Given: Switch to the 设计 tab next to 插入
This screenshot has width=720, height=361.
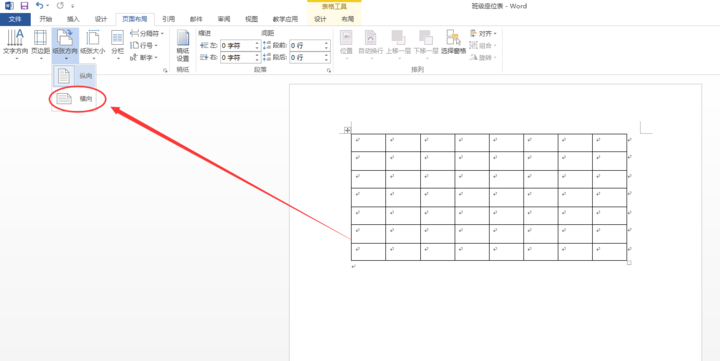Looking at the screenshot, I should tap(101, 19).
